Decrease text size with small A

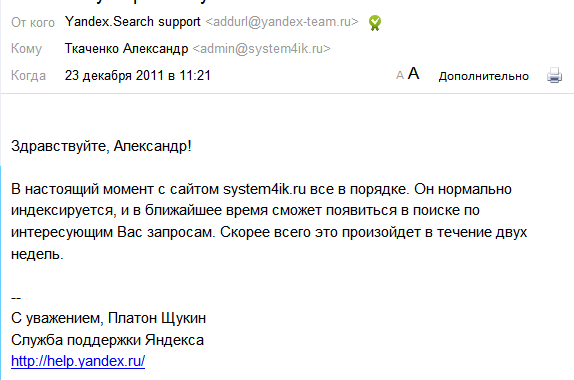[x=400, y=75]
